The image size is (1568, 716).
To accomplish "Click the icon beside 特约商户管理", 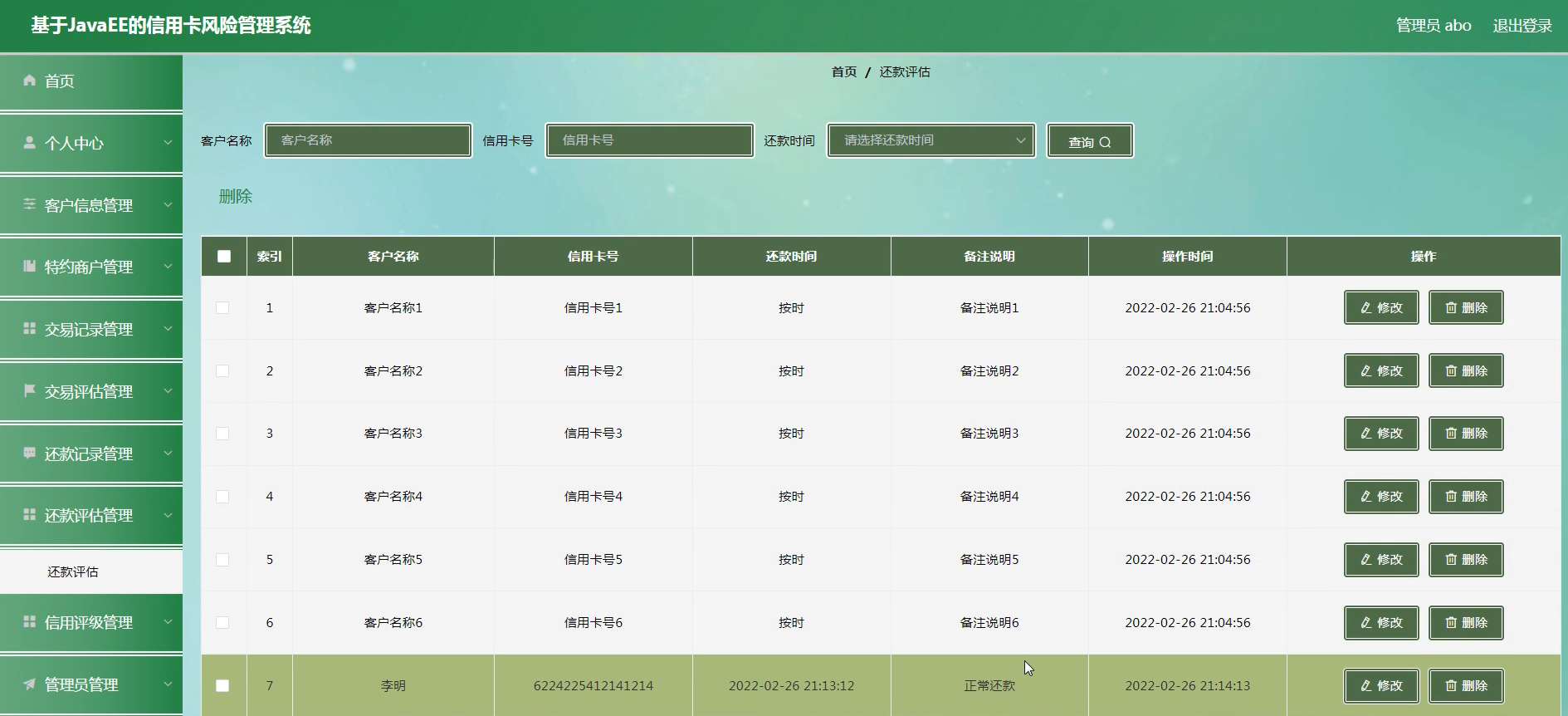I will tap(30, 266).
